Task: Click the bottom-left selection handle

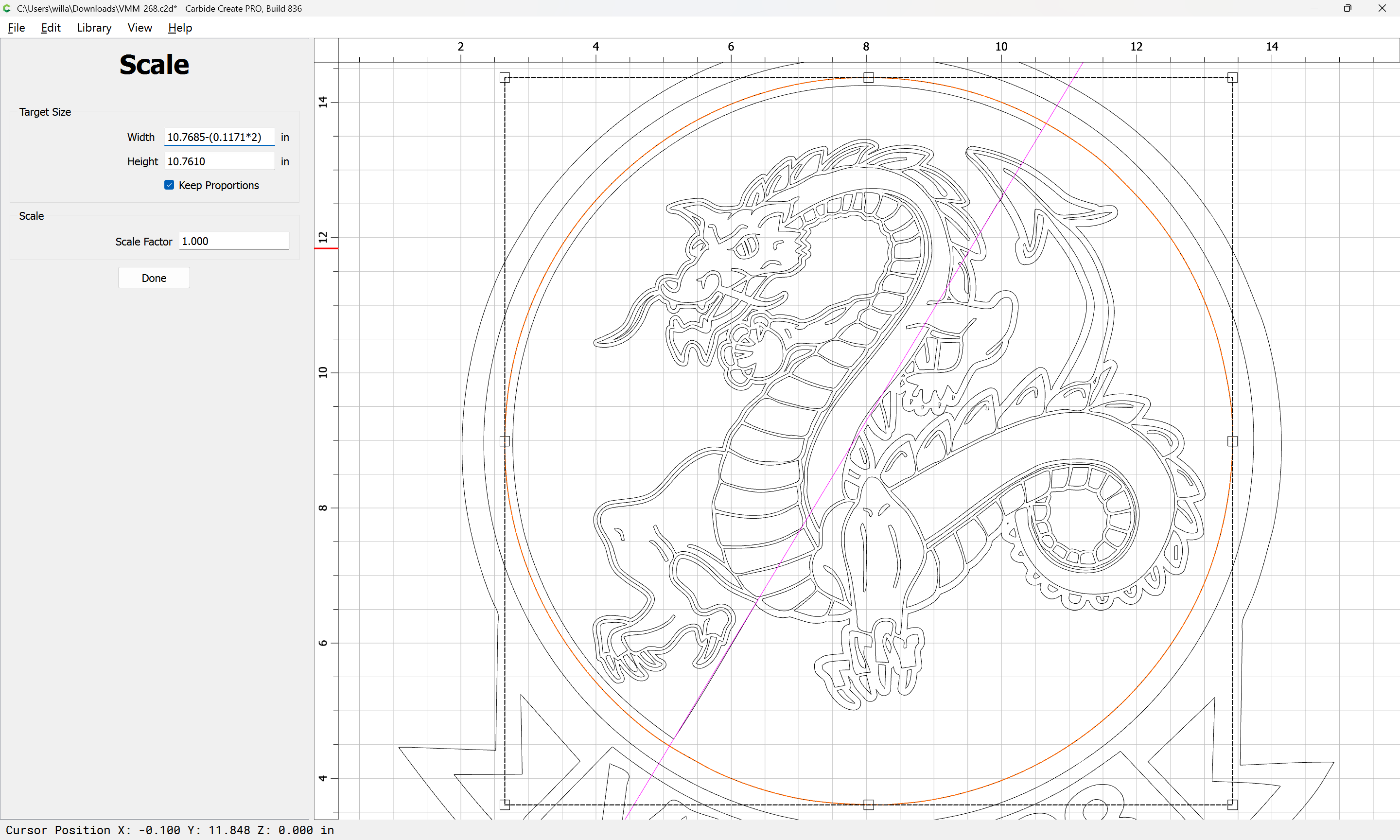Action: (x=505, y=805)
